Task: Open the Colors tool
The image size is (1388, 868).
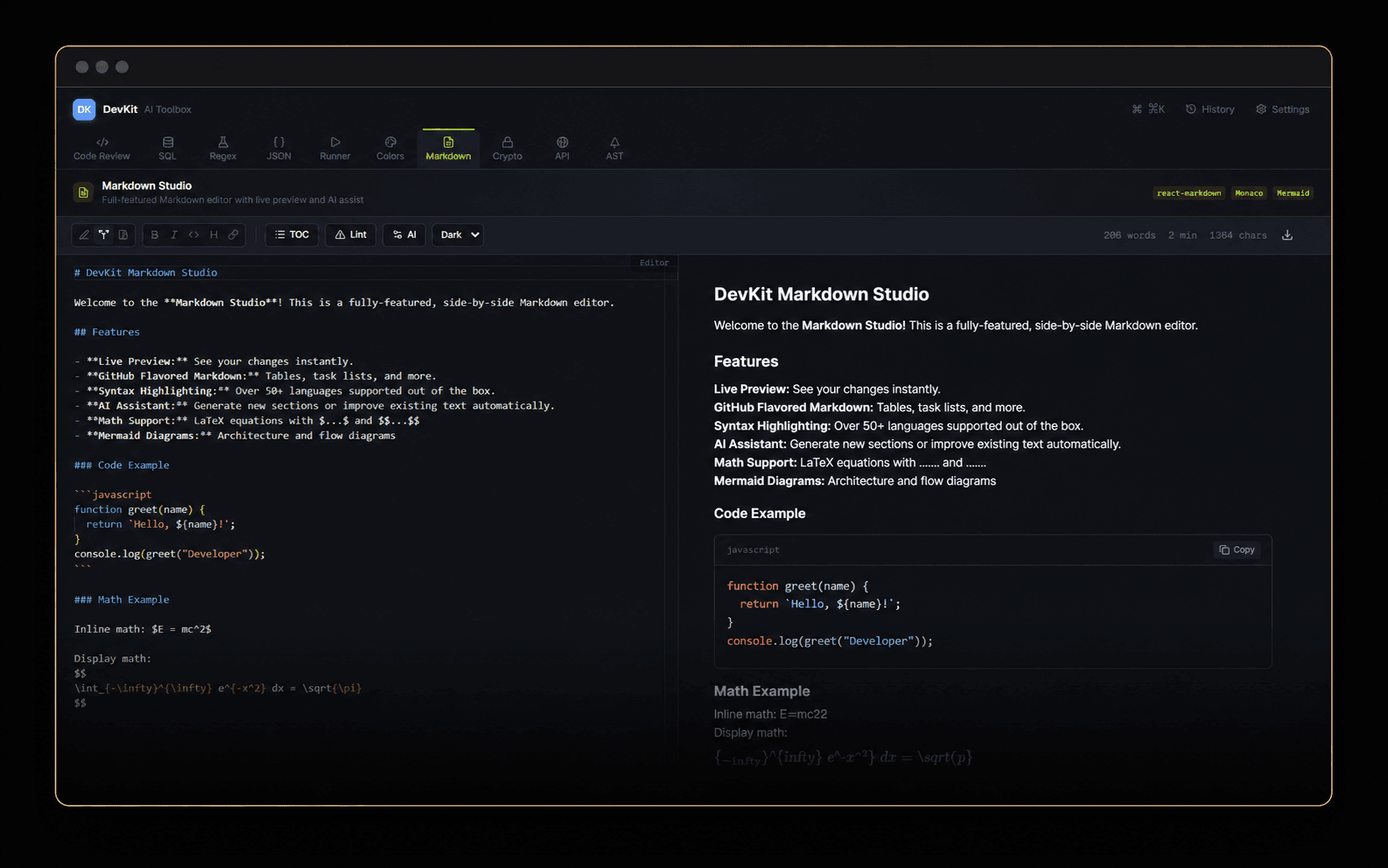Action: [390, 149]
